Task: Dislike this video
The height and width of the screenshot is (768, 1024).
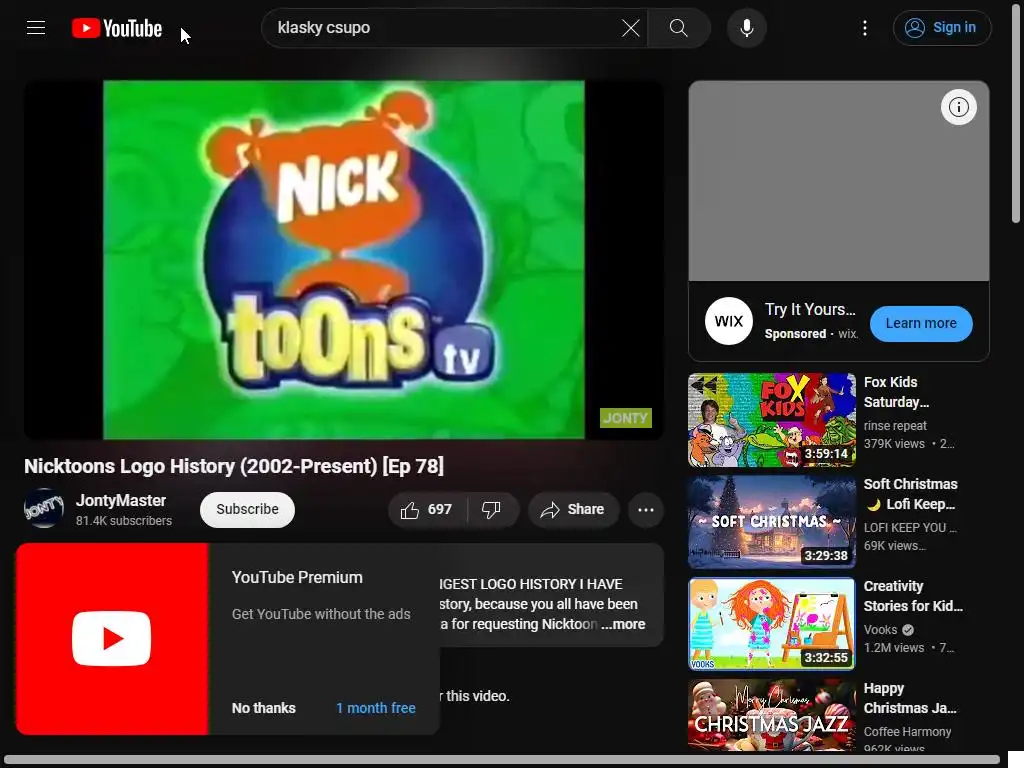Action: tap(492, 509)
